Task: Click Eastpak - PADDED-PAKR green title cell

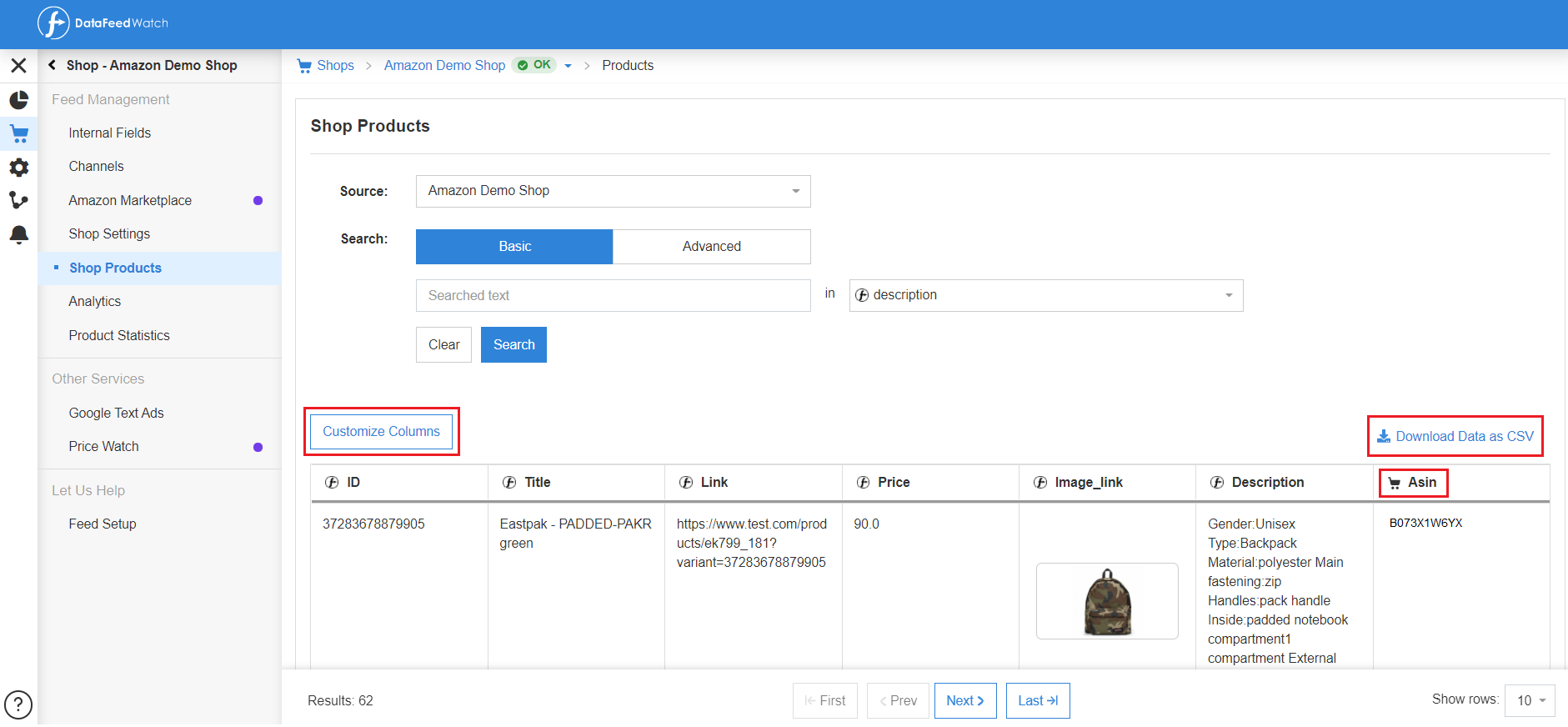Action: 576,534
